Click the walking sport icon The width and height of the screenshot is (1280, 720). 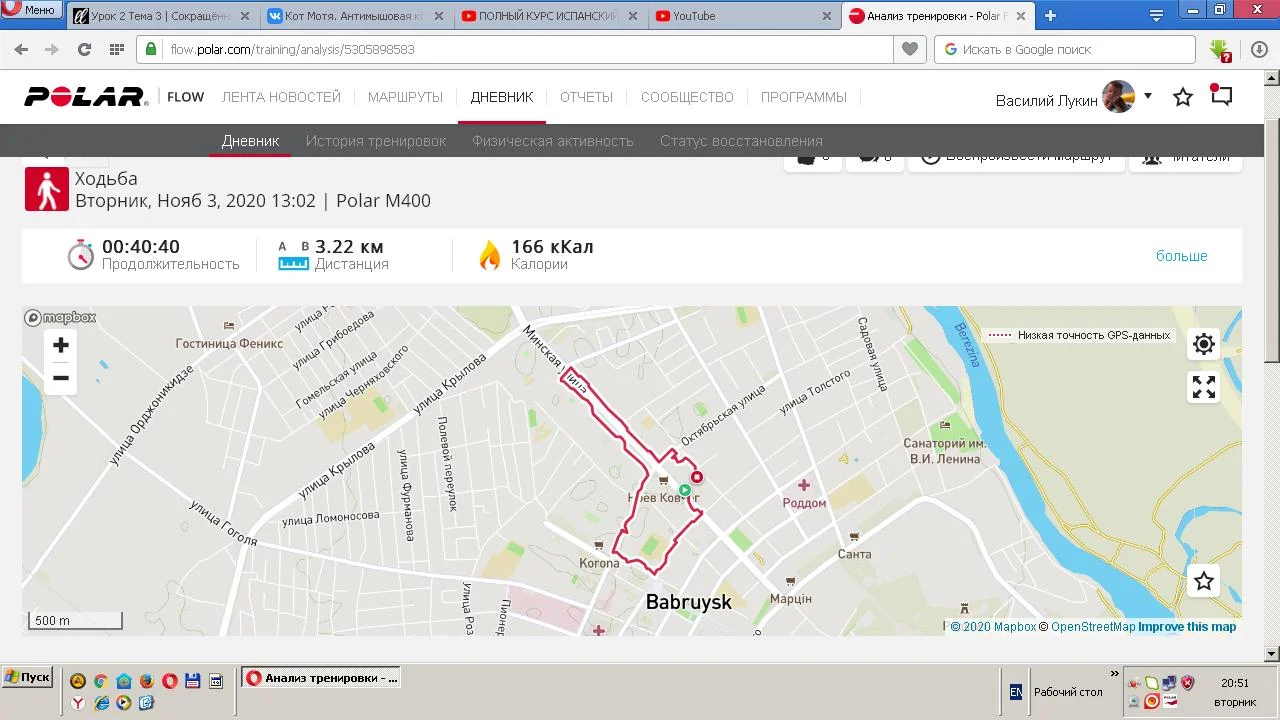point(47,189)
